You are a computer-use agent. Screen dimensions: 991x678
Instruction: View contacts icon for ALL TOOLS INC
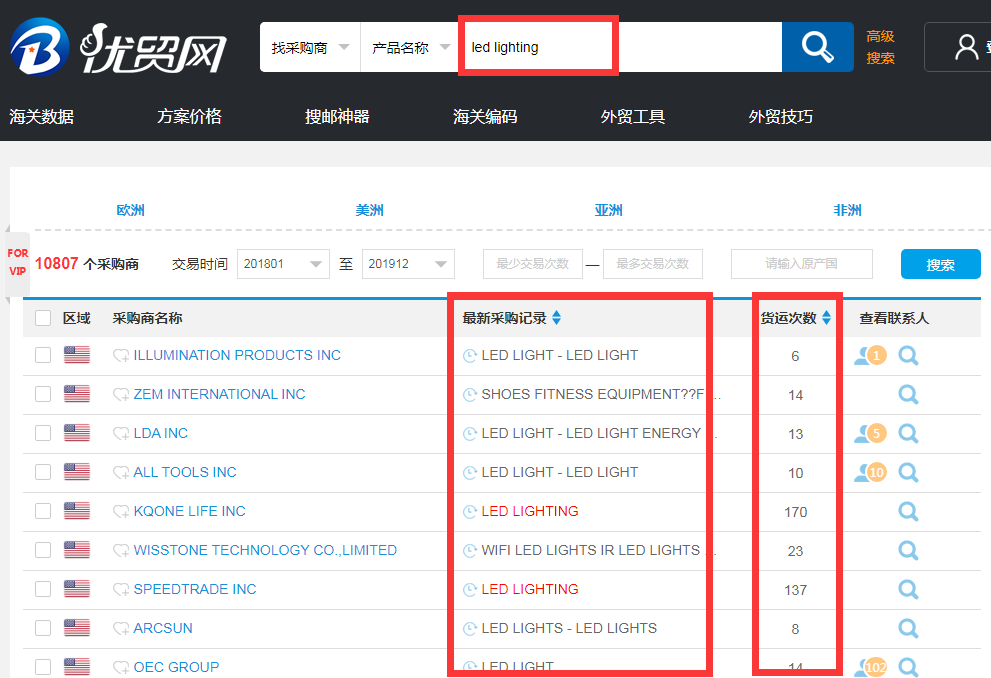pos(870,473)
